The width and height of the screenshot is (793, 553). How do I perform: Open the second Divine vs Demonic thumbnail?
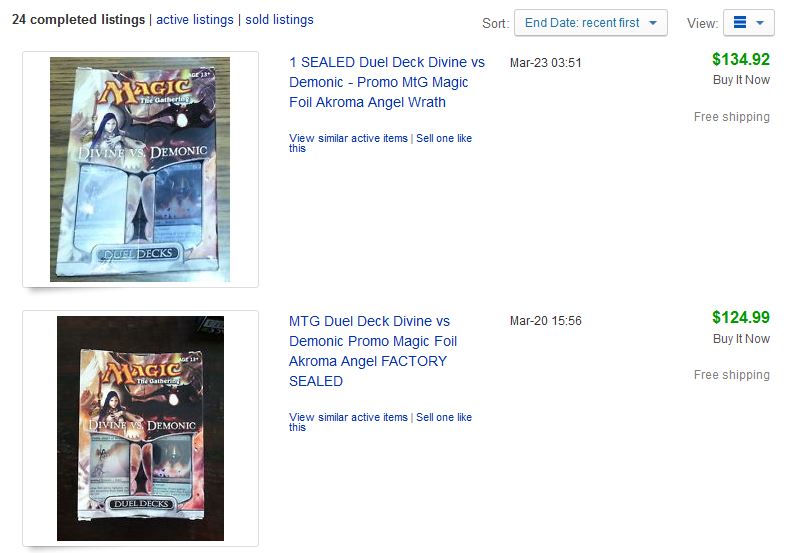tap(140, 429)
